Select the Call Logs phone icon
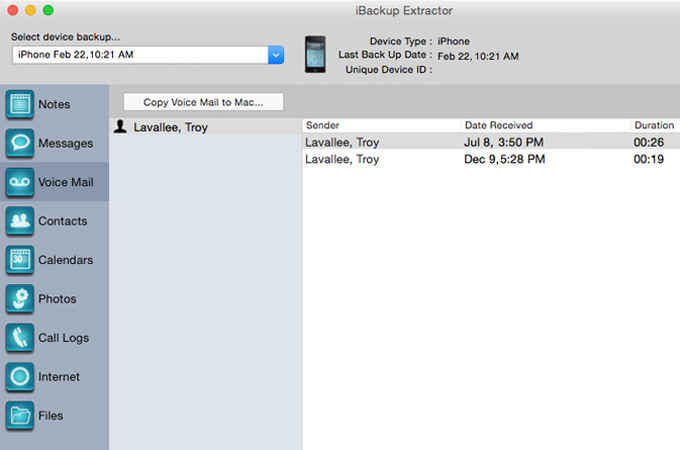The height and width of the screenshot is (450, 680). (20, 338)
